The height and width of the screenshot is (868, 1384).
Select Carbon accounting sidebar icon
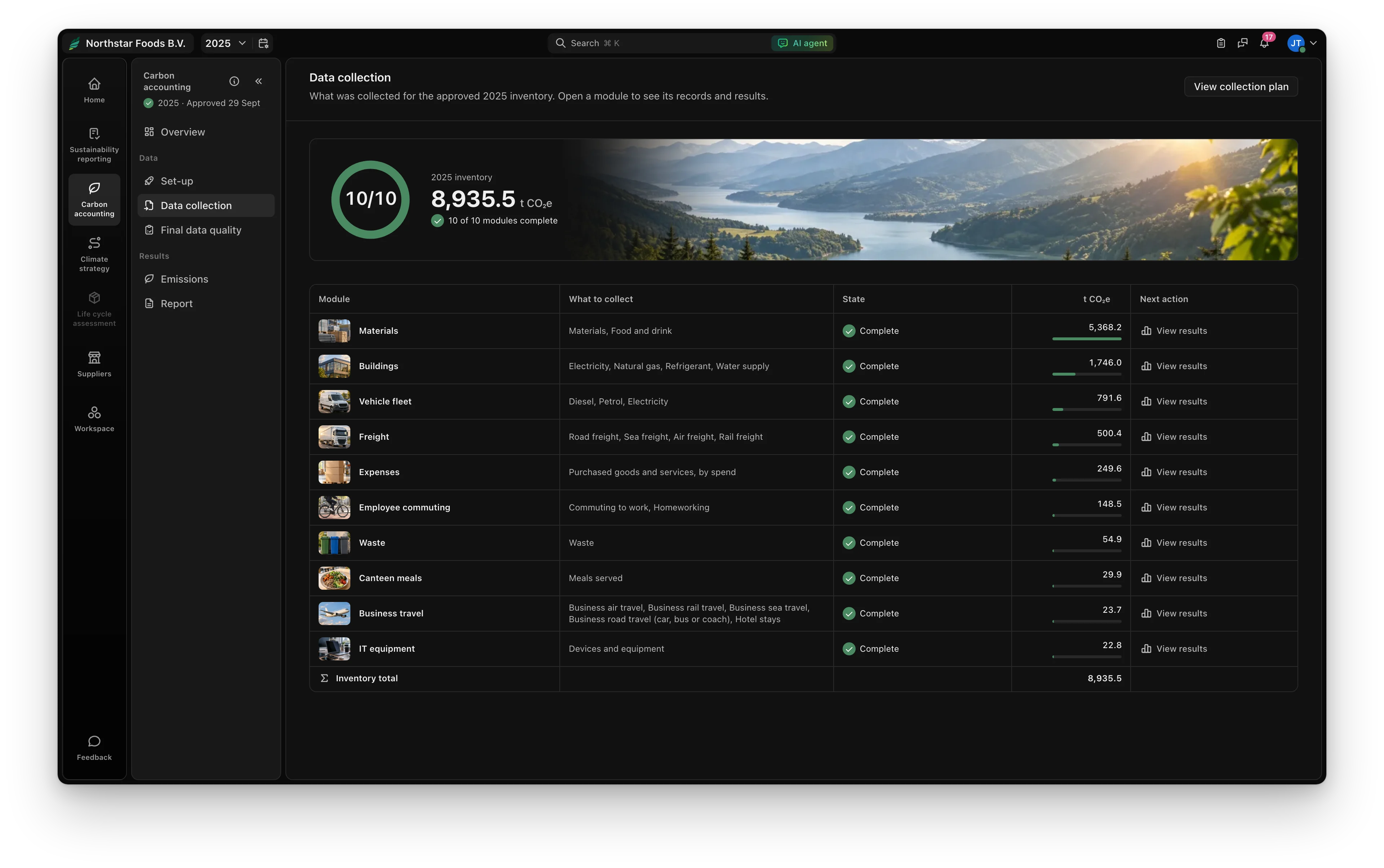(94, 200)
